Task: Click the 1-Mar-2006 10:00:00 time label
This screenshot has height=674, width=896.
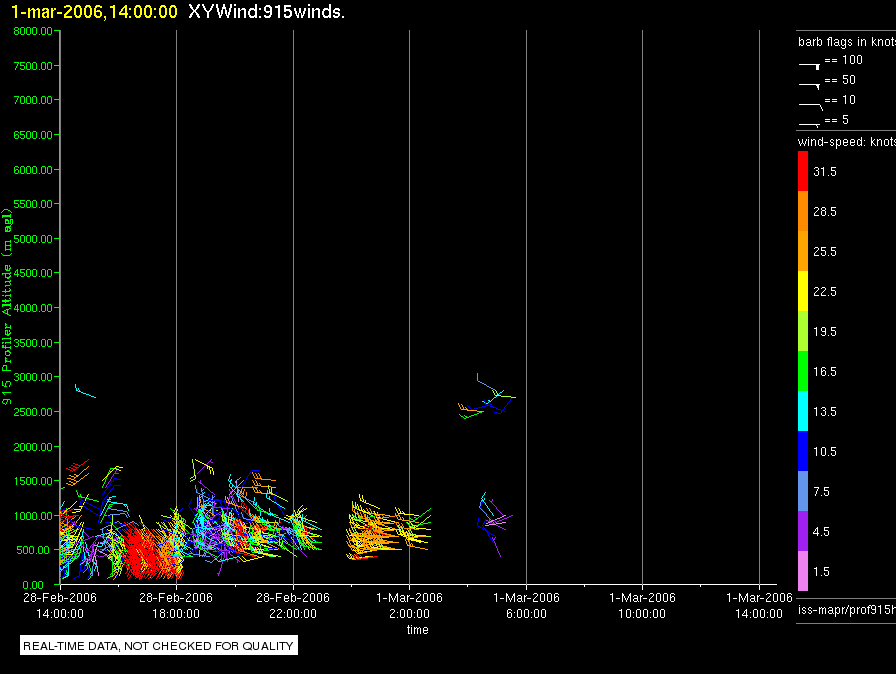Action: [x=642, y=605]
